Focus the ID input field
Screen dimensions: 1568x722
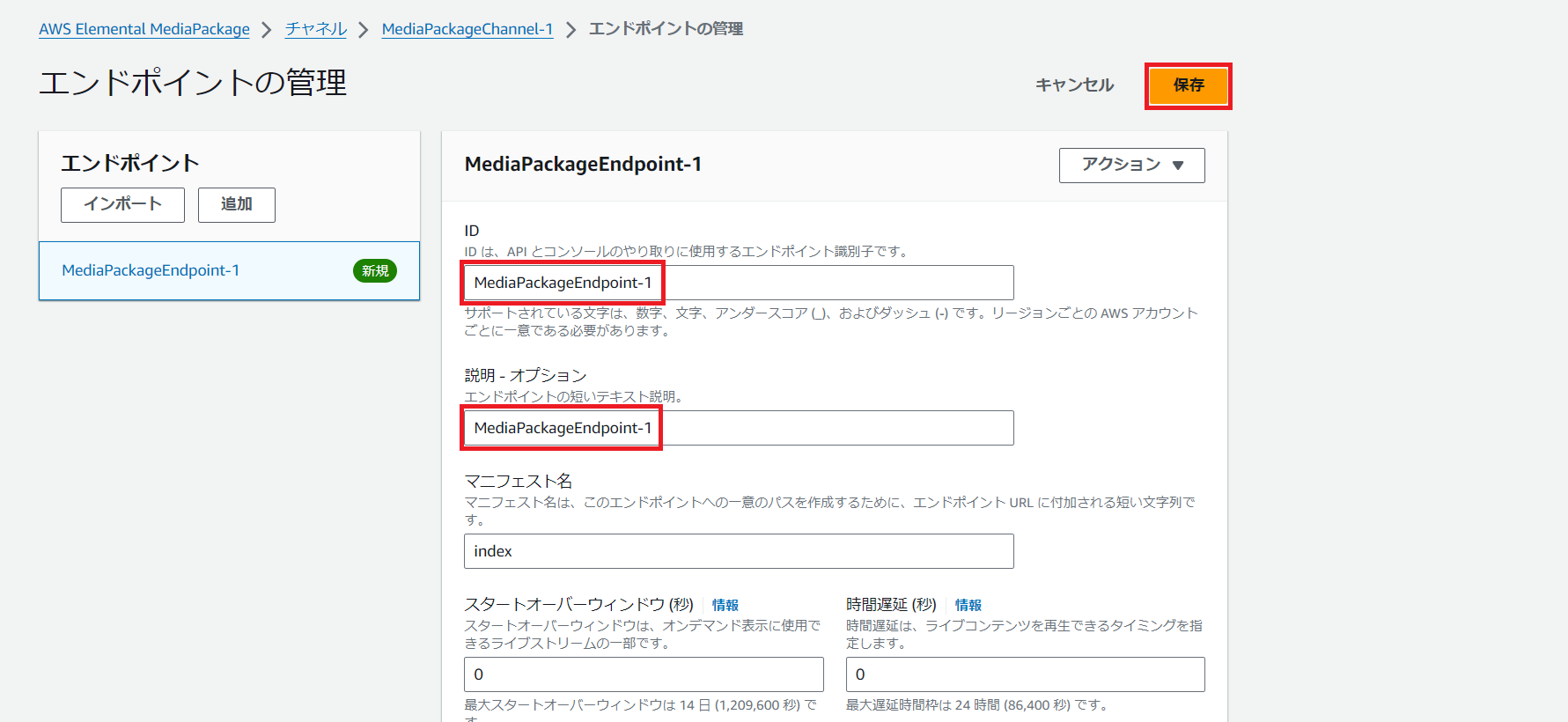[x=739, y=283]
